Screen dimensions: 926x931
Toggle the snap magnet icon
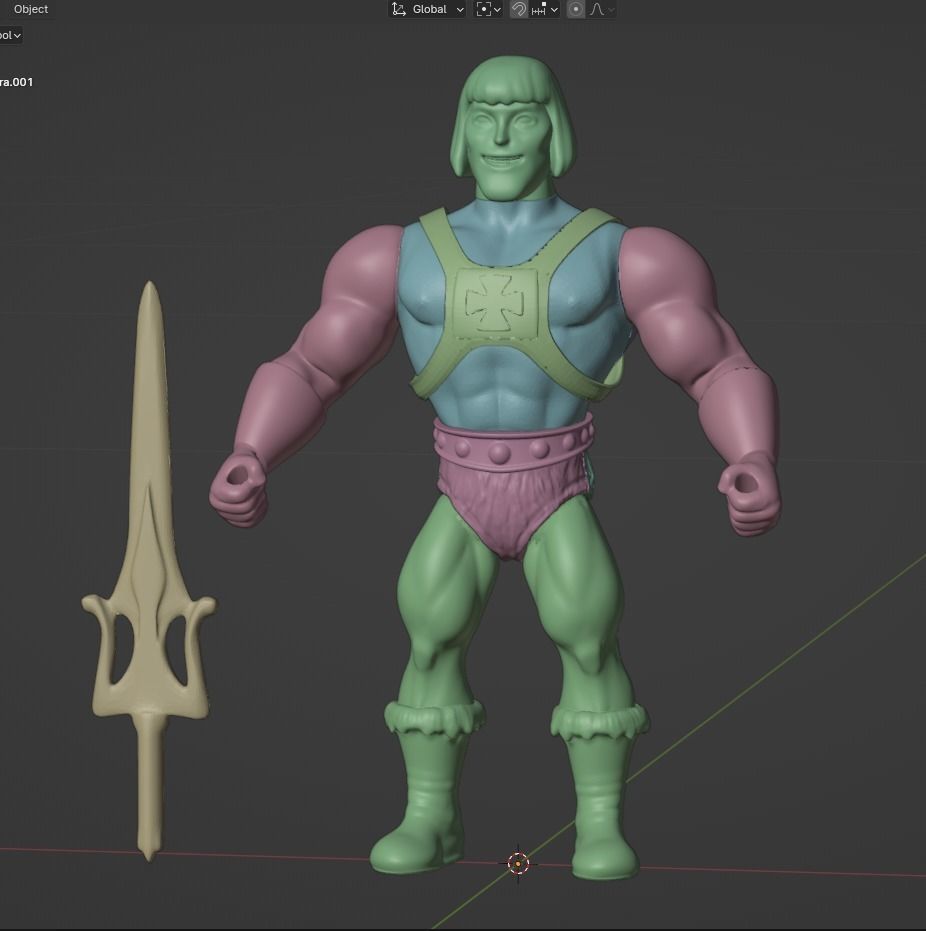click(518, 9)
